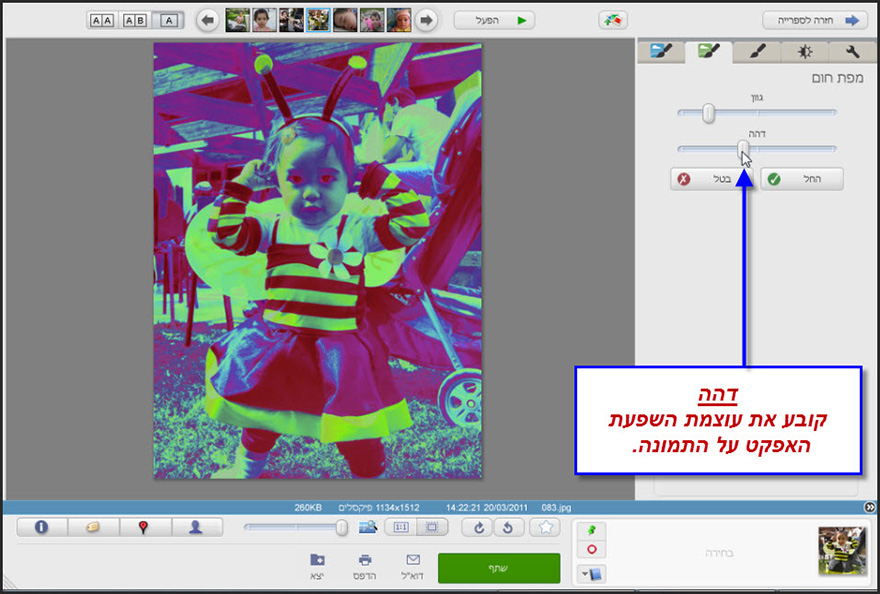Collapse the status bar with the double-arrow chevron
880x594 pixels.
[x=870, y=507]
